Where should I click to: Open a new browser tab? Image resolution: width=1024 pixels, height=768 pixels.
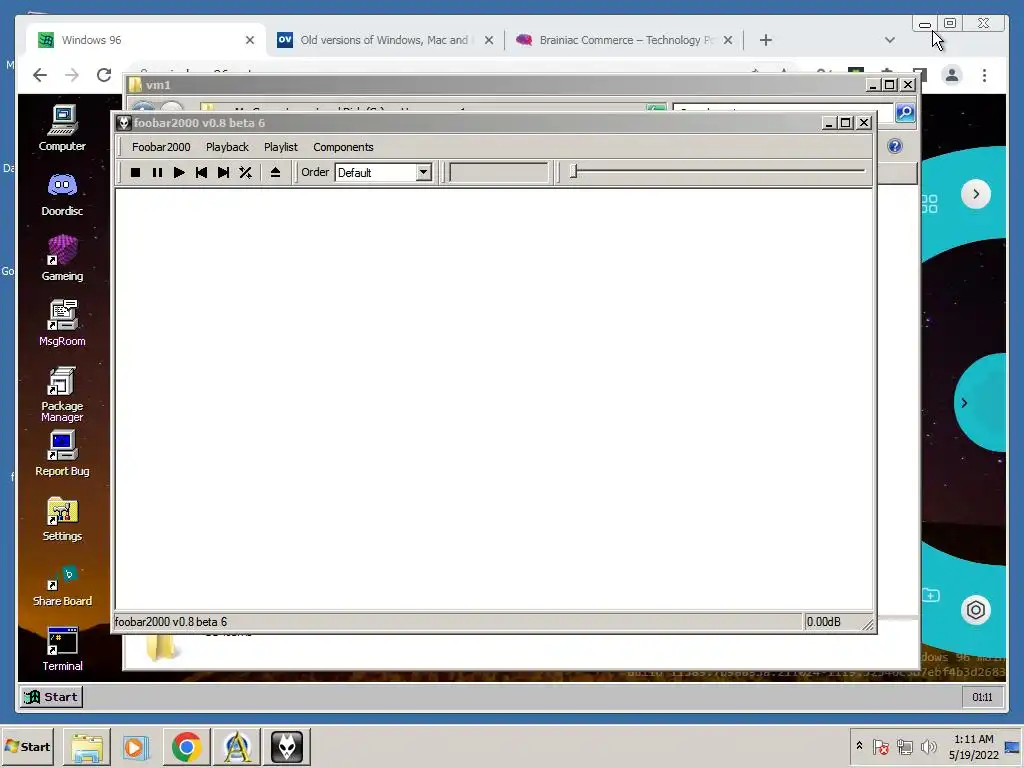[x=765, y=40]
